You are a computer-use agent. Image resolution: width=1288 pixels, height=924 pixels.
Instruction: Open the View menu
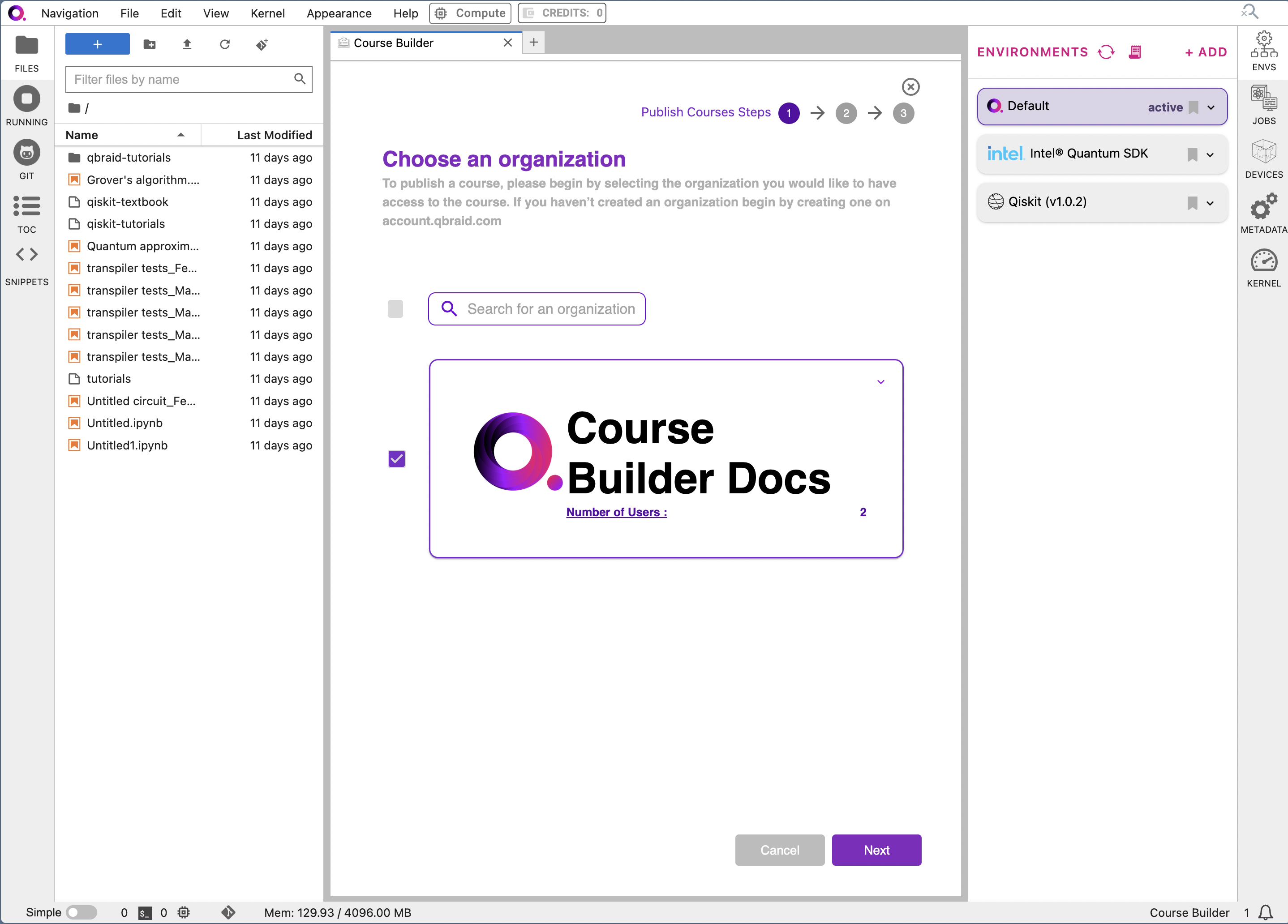216,13
